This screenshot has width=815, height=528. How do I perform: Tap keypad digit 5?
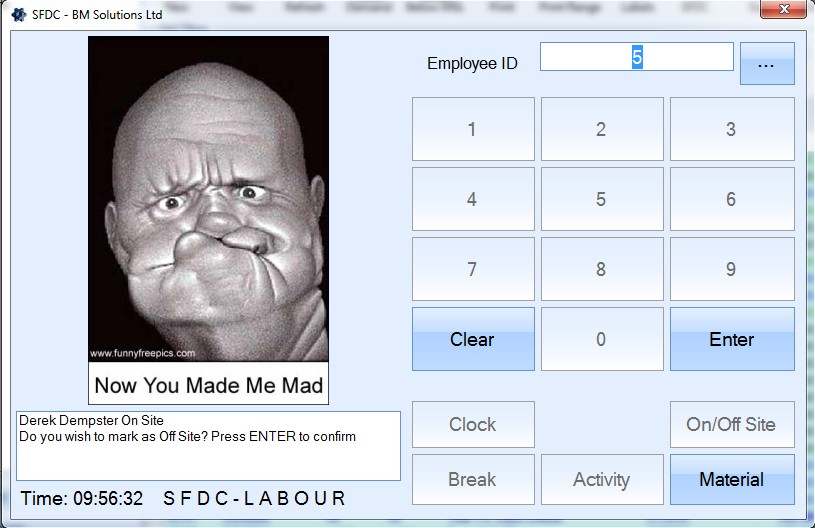pos(602,199)
